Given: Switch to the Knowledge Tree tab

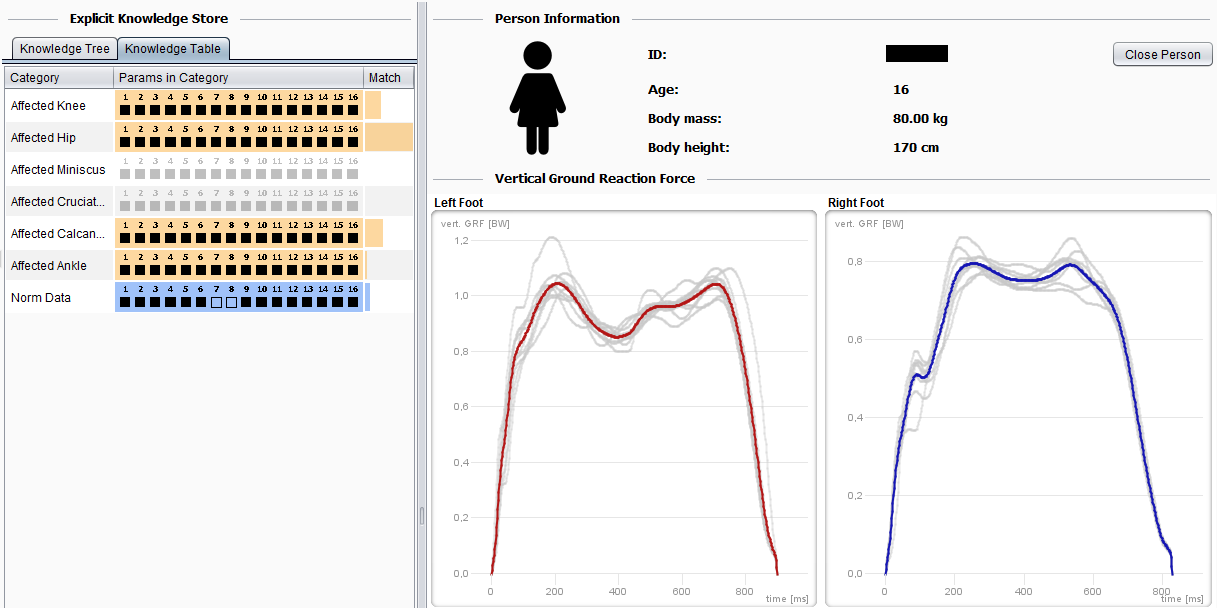Looking at the screenshot, I should [65, 48].
